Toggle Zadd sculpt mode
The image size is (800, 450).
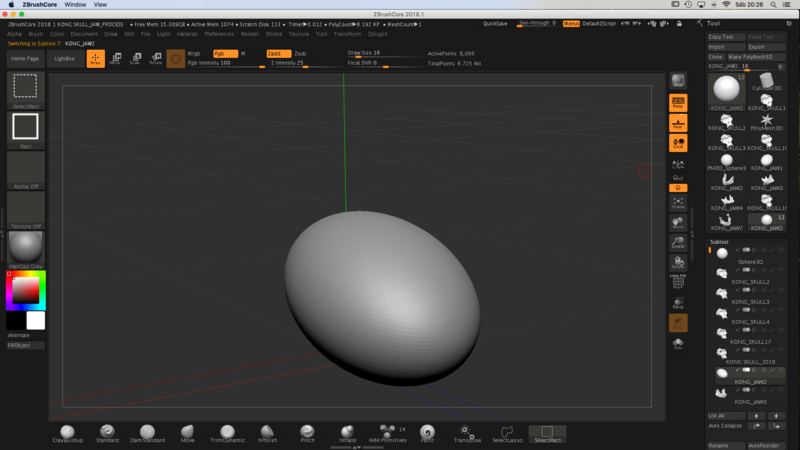(x=277, y=53)
